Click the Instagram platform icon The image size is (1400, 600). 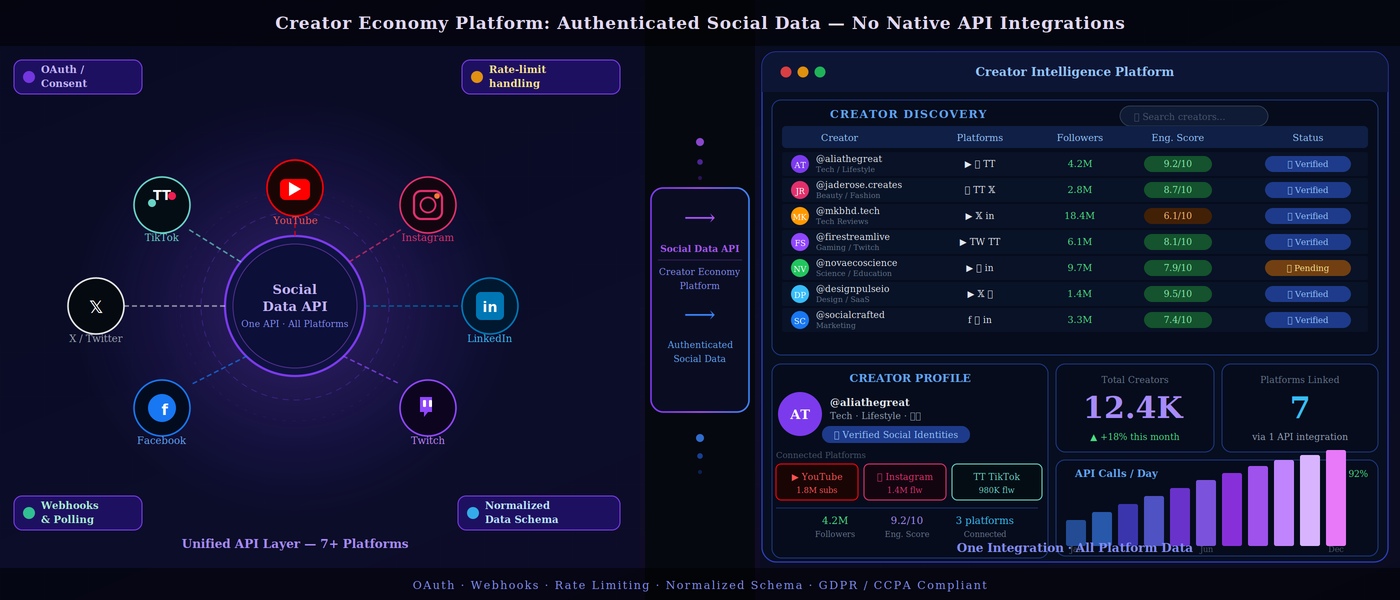pyautogui.click(x=428, y=204)
